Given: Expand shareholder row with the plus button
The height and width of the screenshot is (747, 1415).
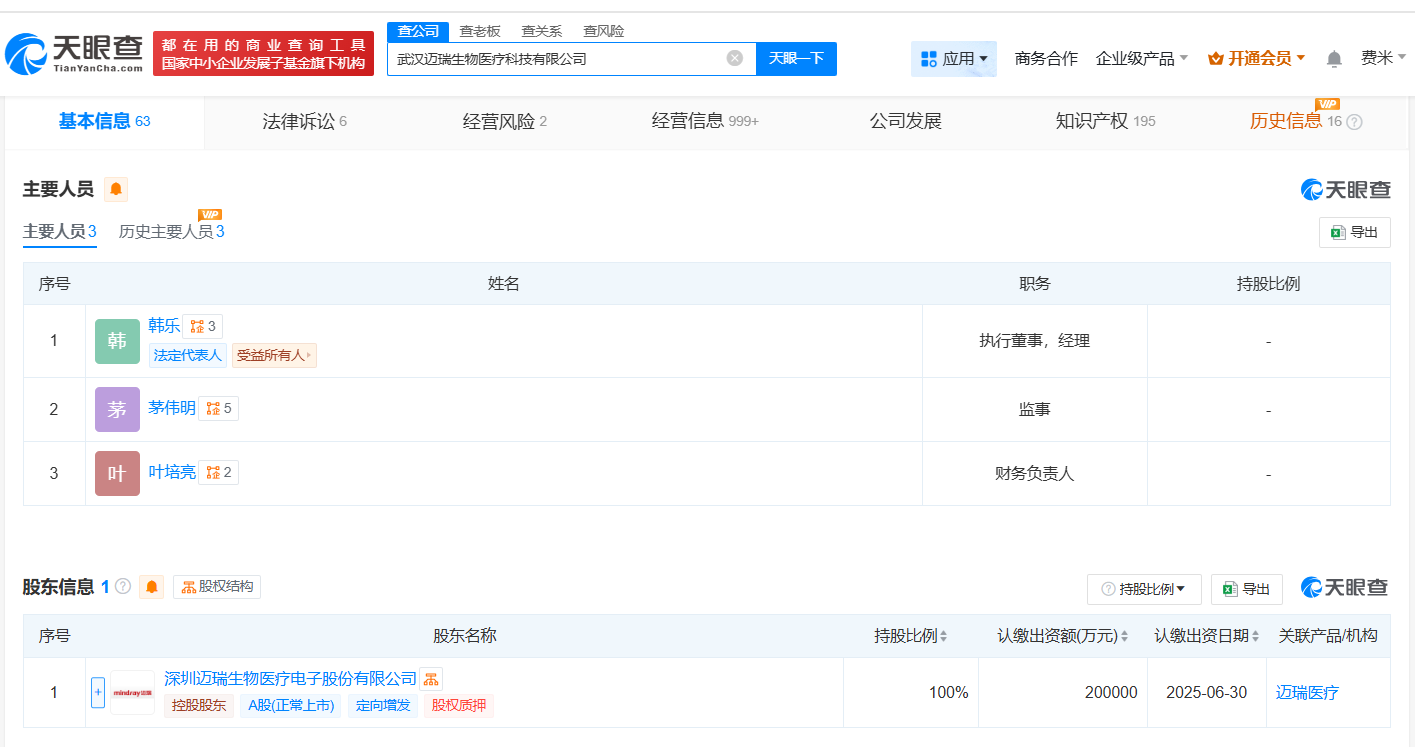Looking at the screenshot, I should (x=98, y=692).
